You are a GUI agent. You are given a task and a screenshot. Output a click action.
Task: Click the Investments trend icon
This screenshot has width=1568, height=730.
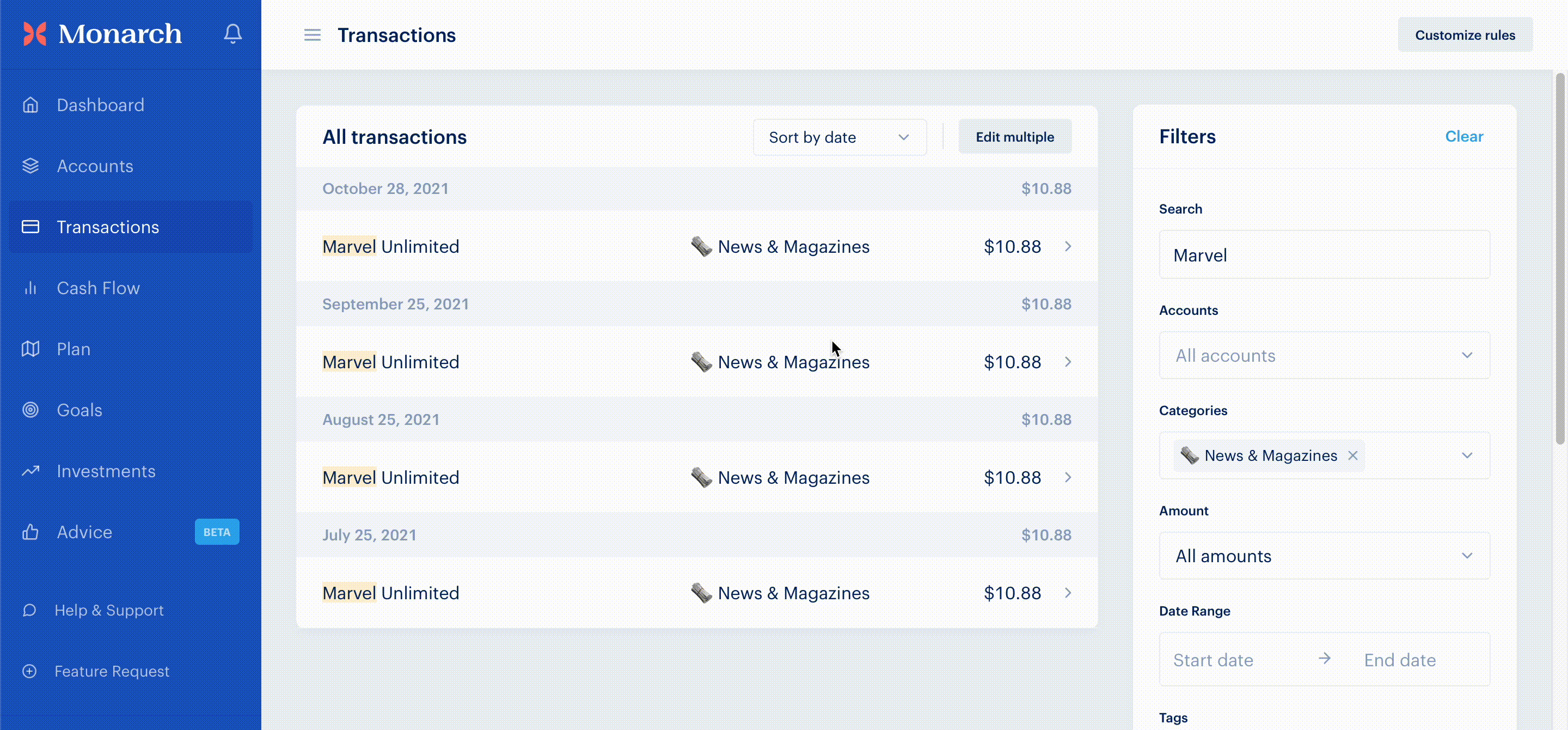pyautogui.click(x=30, y=471)
